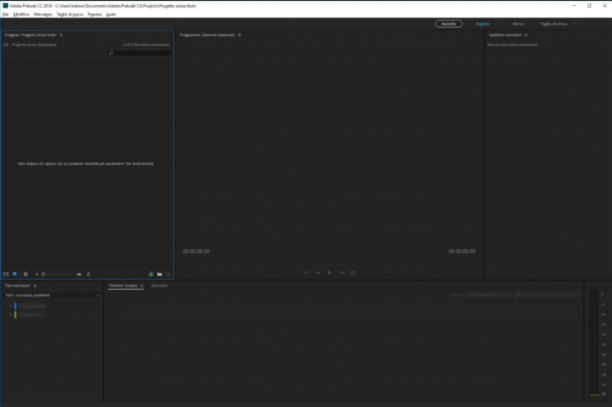Open the Tipo marcatore panel menu

tap(35, 286)
